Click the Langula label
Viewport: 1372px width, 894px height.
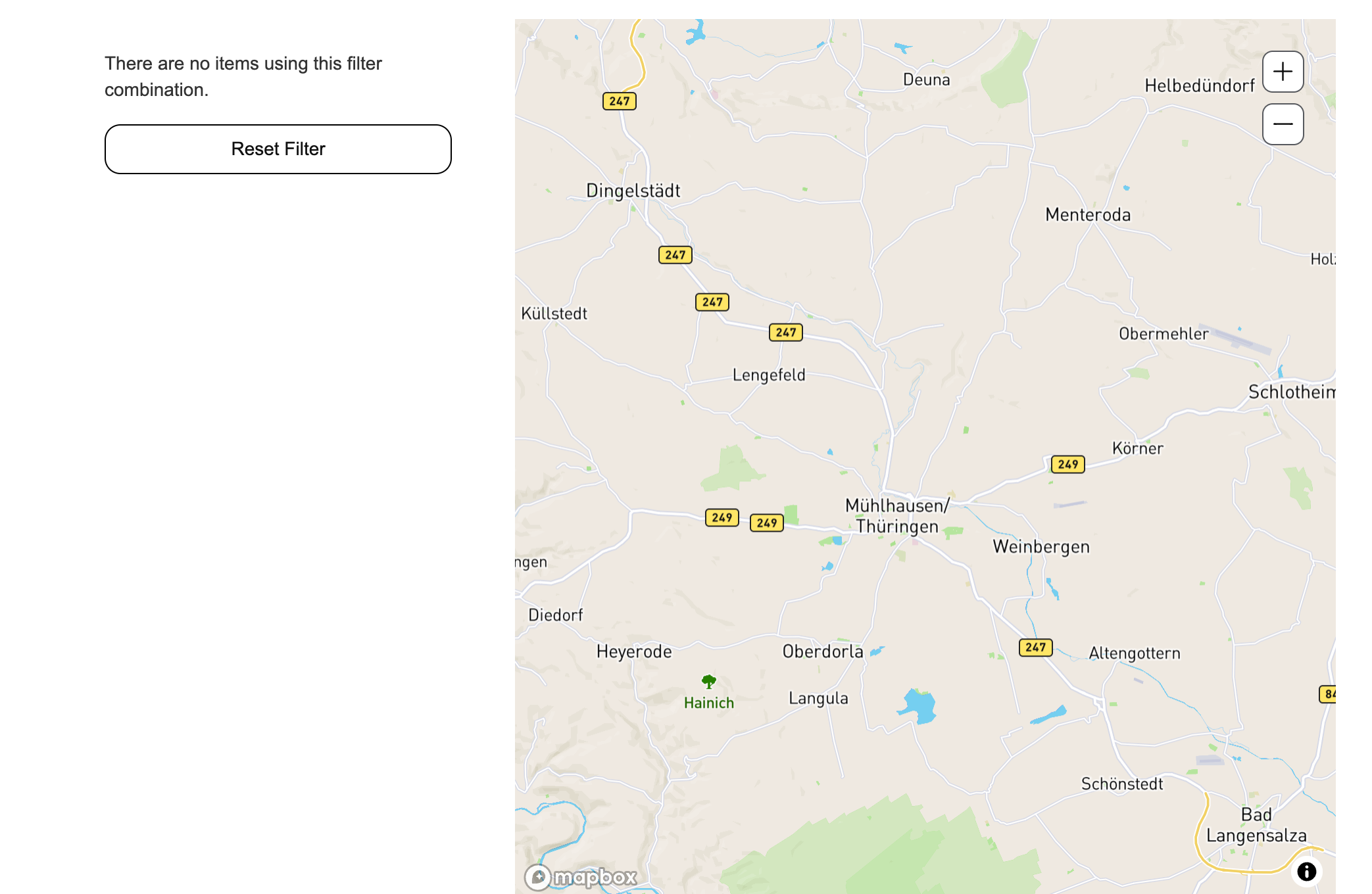click(x=818, y=699)
